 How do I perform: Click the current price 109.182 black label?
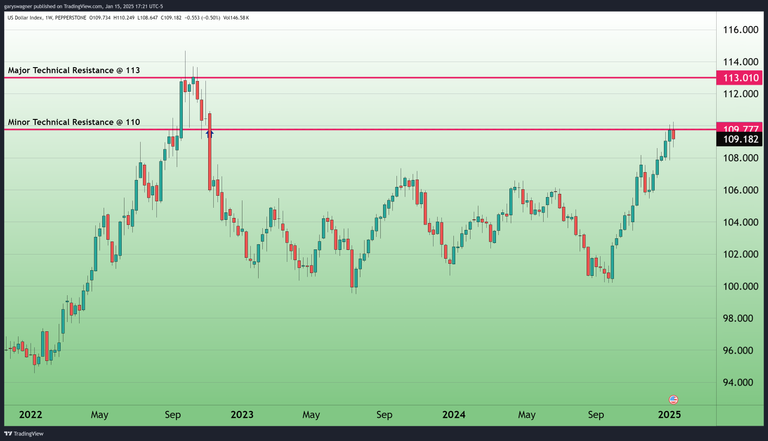coord(742,140)
